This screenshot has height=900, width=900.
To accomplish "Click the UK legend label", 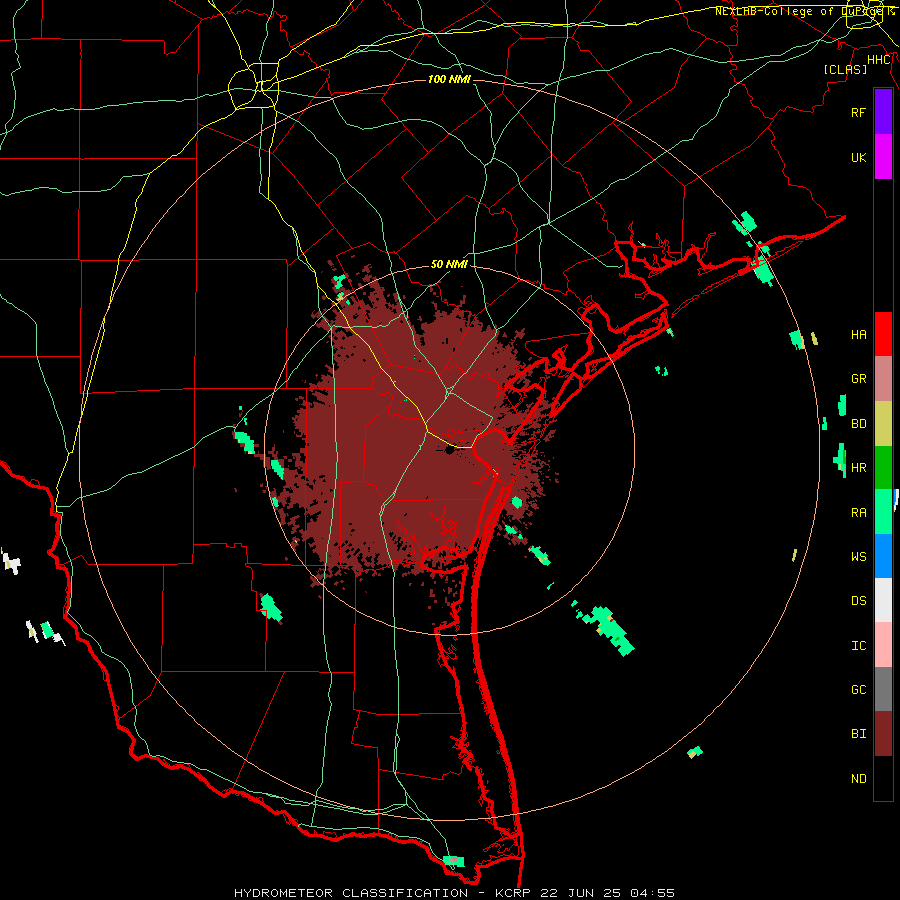I will (x=858, y=157).
